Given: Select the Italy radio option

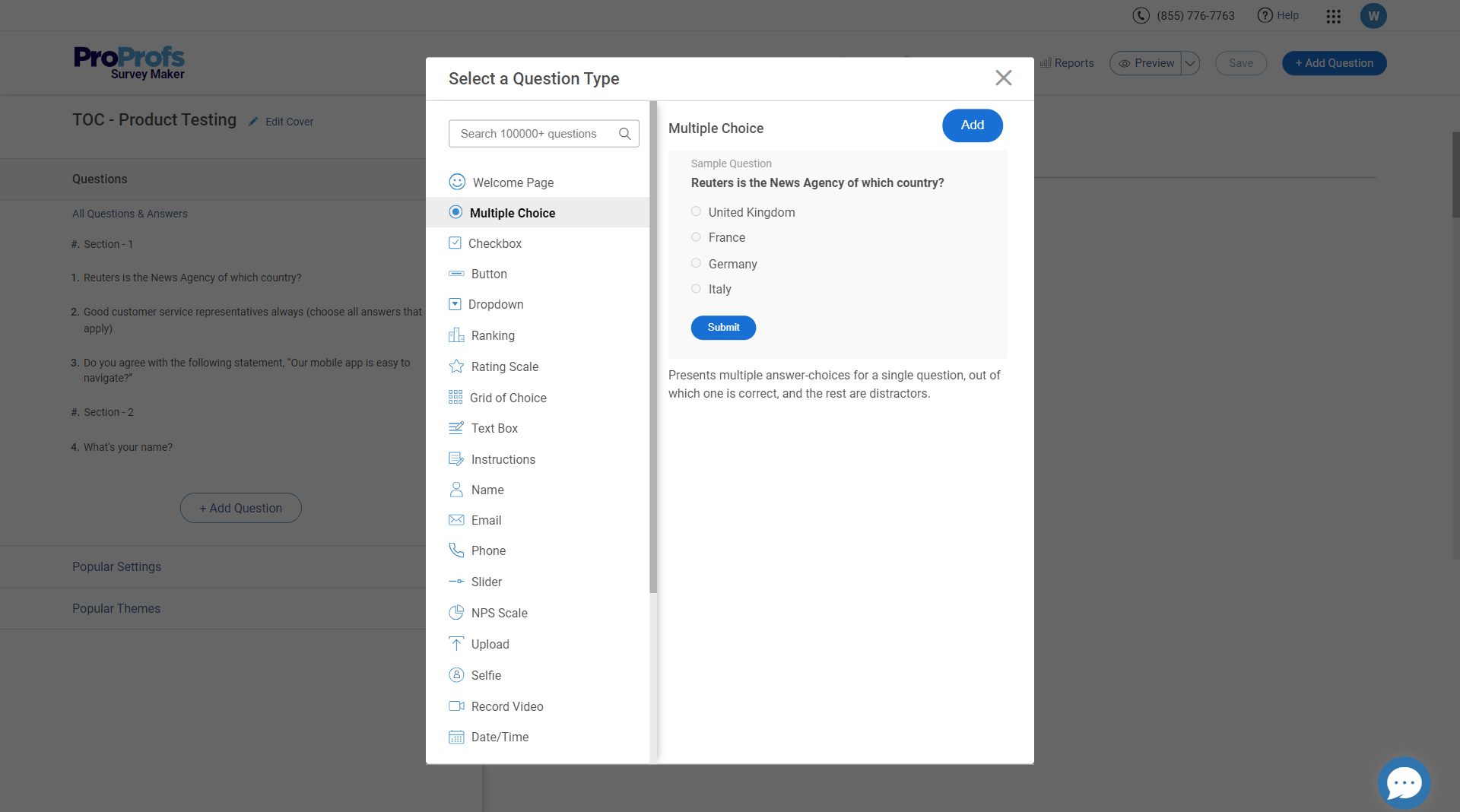Looking at the screenshot, I should click(696, 289).
